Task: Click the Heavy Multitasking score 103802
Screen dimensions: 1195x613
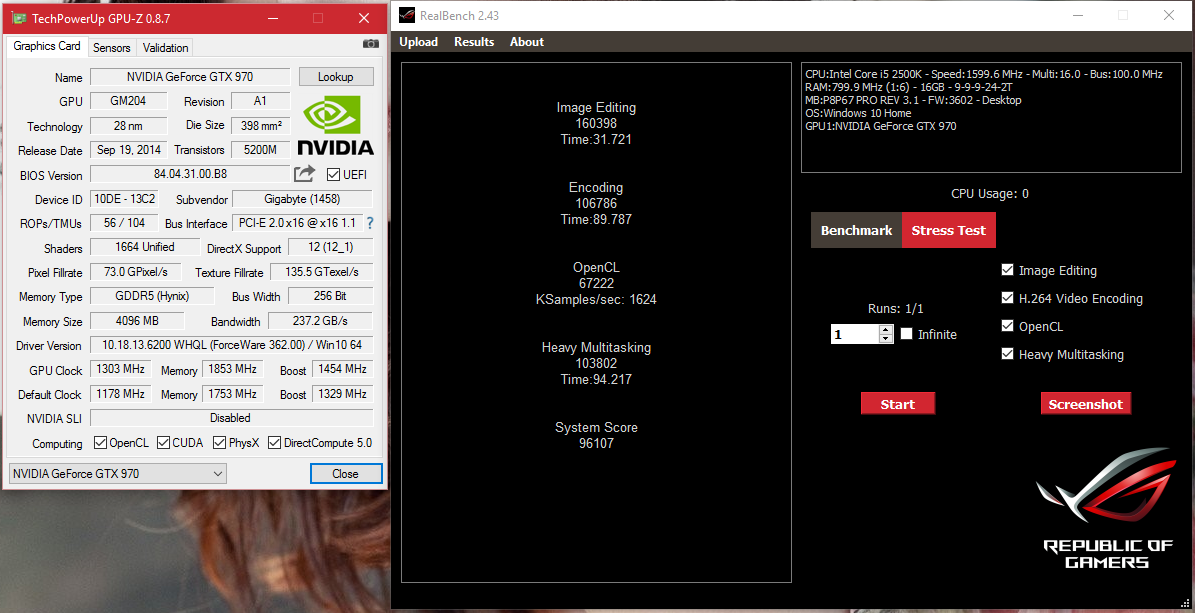Action: pyautogui.click(x=596, y=364)
